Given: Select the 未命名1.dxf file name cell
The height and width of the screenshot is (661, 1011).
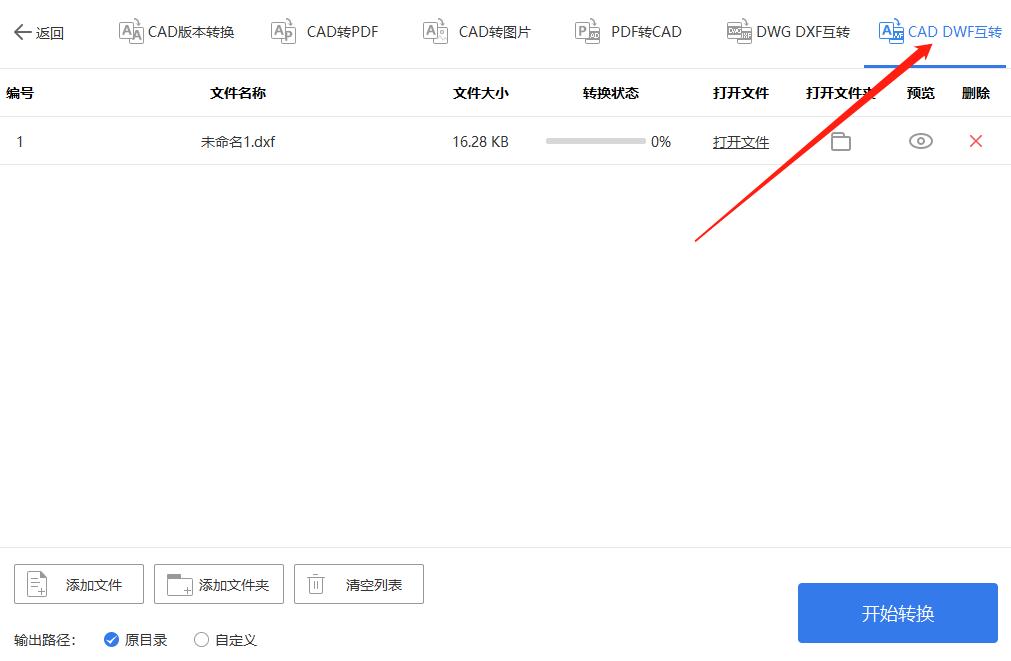Looking at the screenshot, I should coord(238,141).
